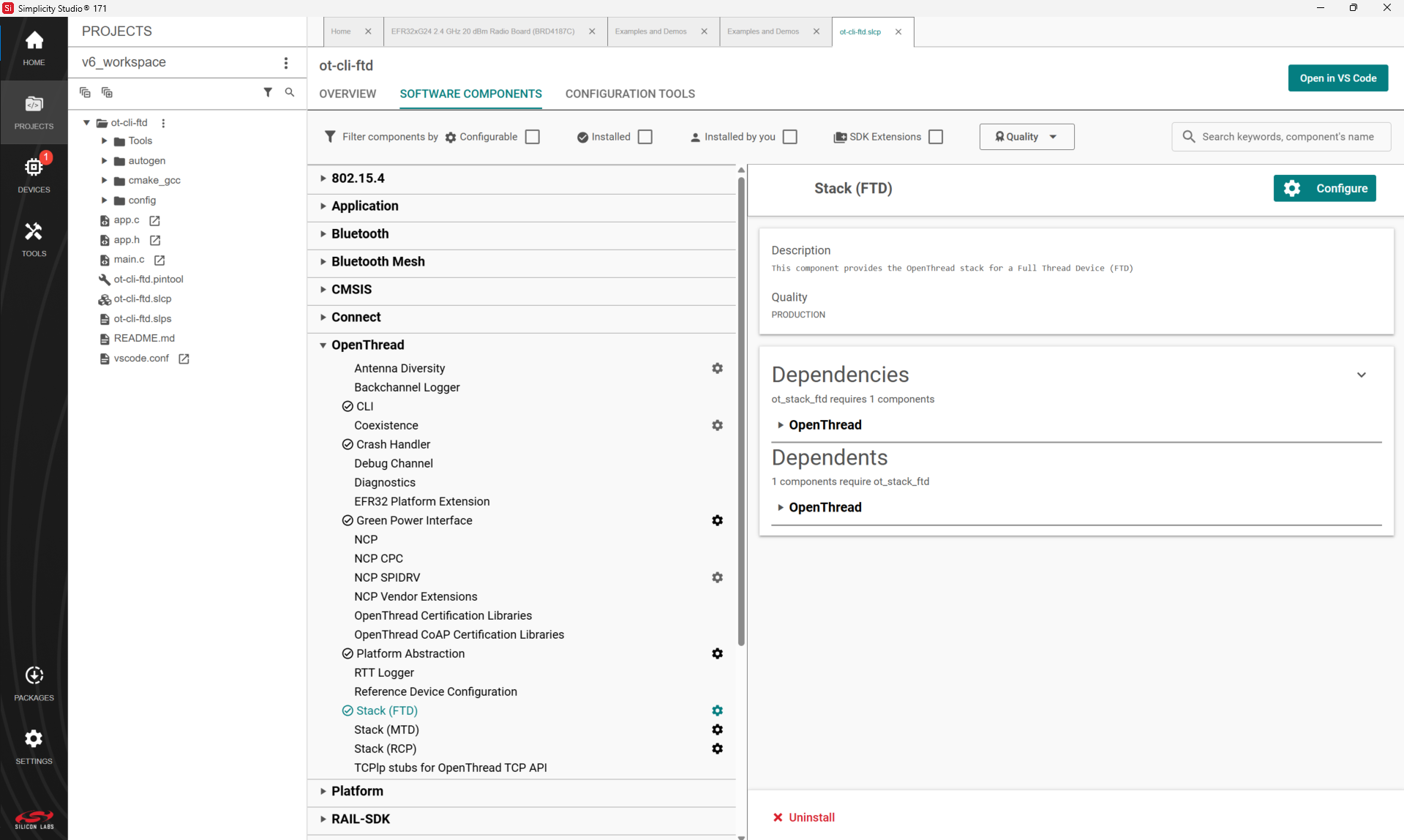Enable the SDK Extensions checkbox
The width and height of the screenshot is (1404, 840).
(x=936, y=136)
